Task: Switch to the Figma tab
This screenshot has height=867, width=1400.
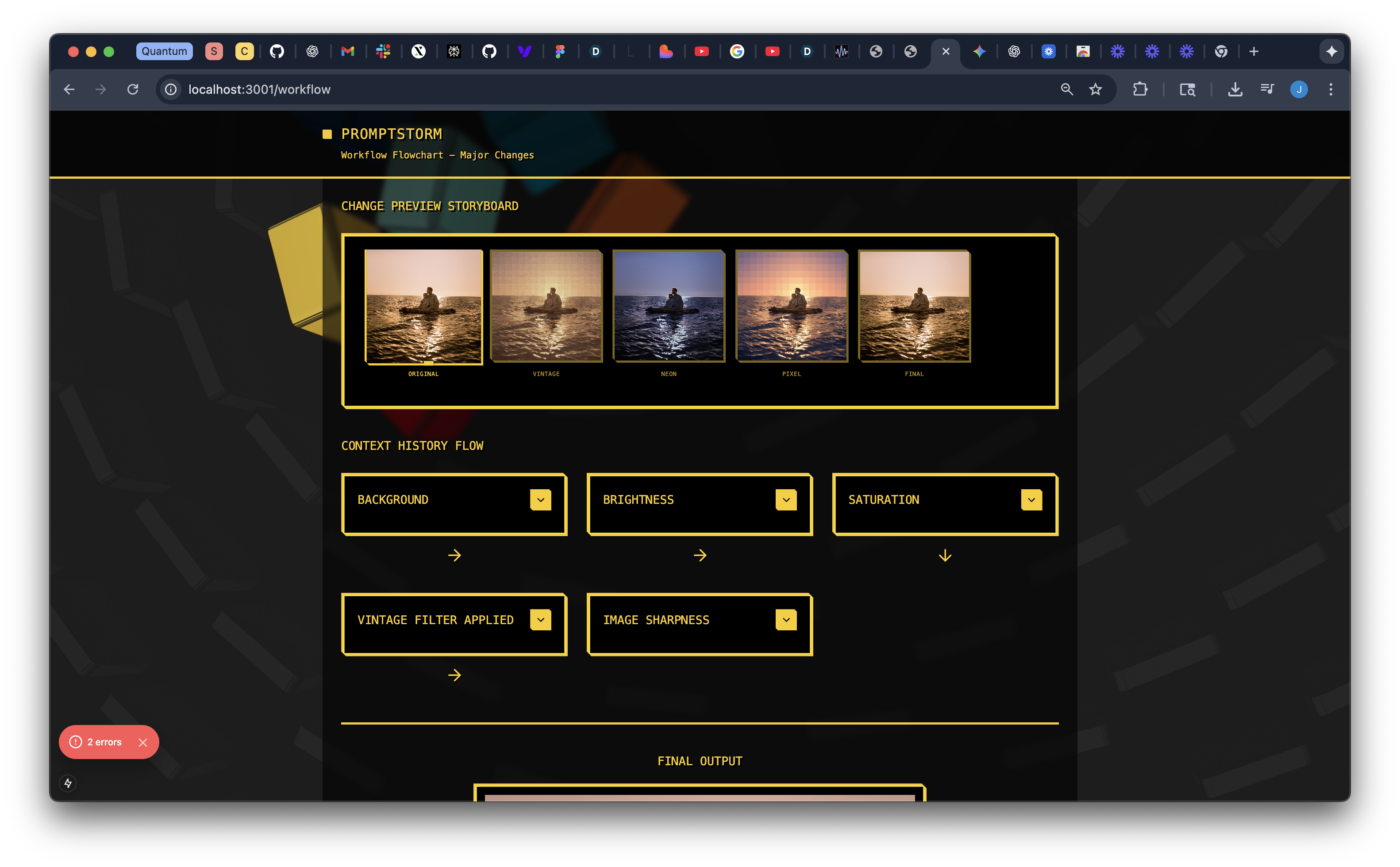Action: click(560, 52)
